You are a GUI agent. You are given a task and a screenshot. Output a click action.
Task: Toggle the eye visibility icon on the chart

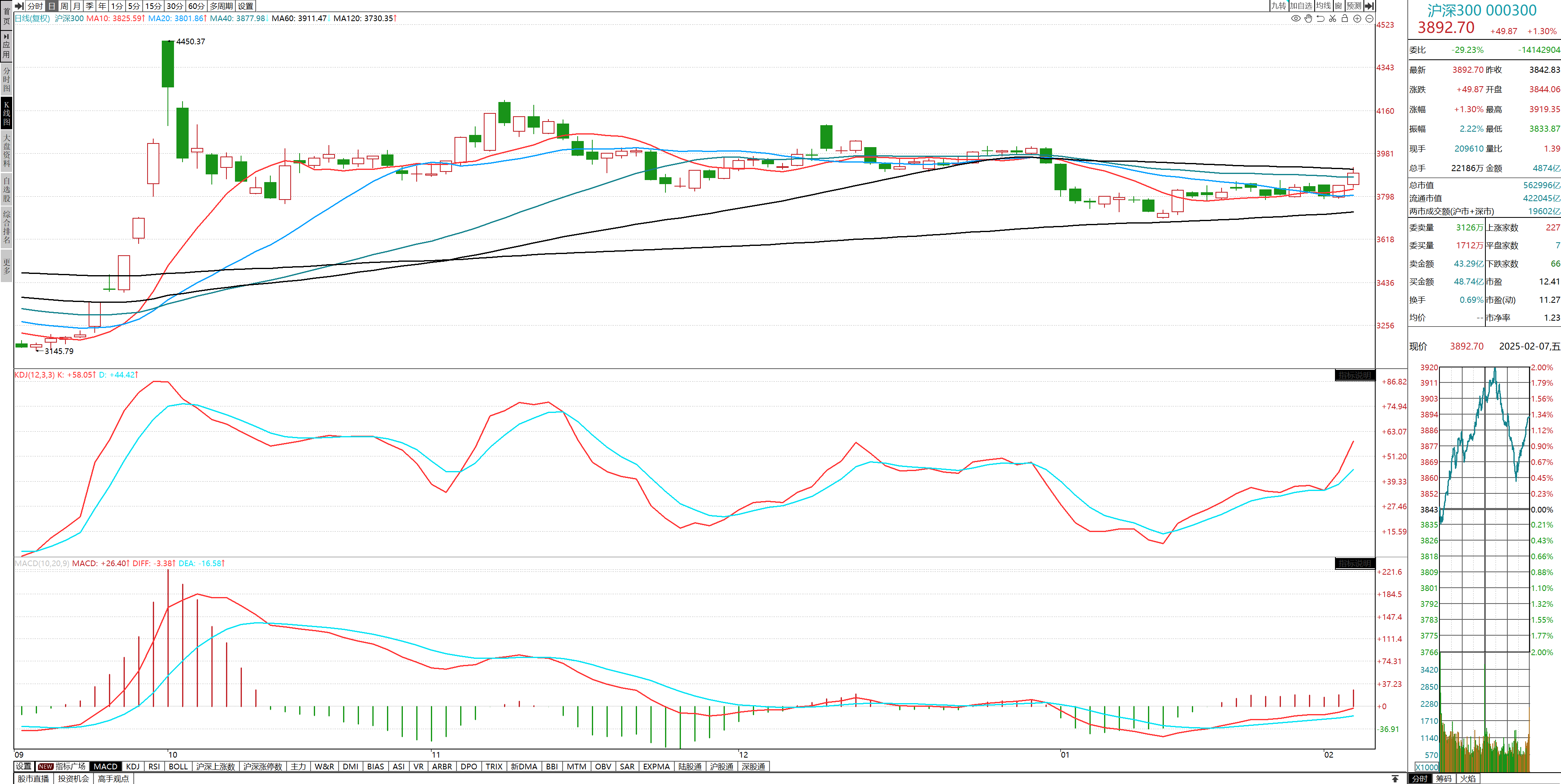(x=1296, y=19)
